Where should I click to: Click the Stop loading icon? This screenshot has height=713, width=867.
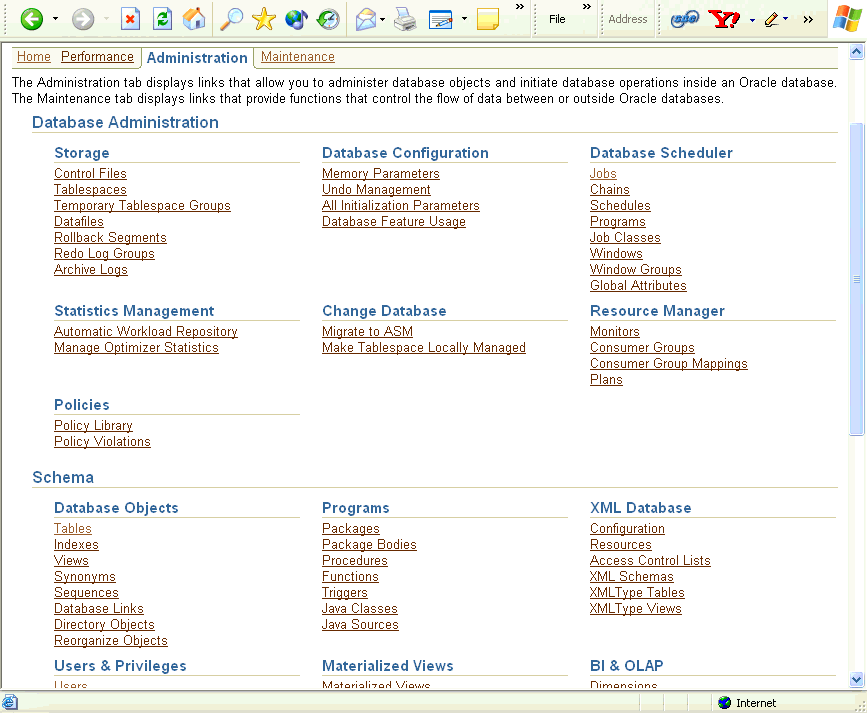click(130, 19)
